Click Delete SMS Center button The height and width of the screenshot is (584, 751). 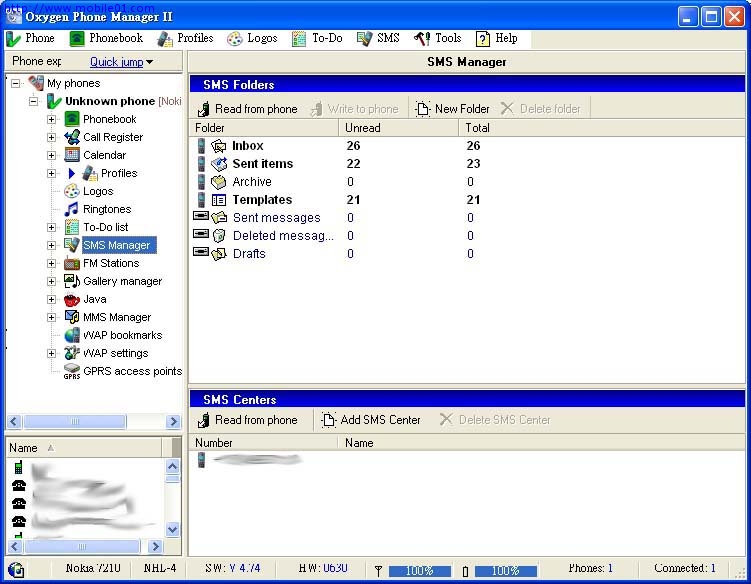click(x=496, y=420)
